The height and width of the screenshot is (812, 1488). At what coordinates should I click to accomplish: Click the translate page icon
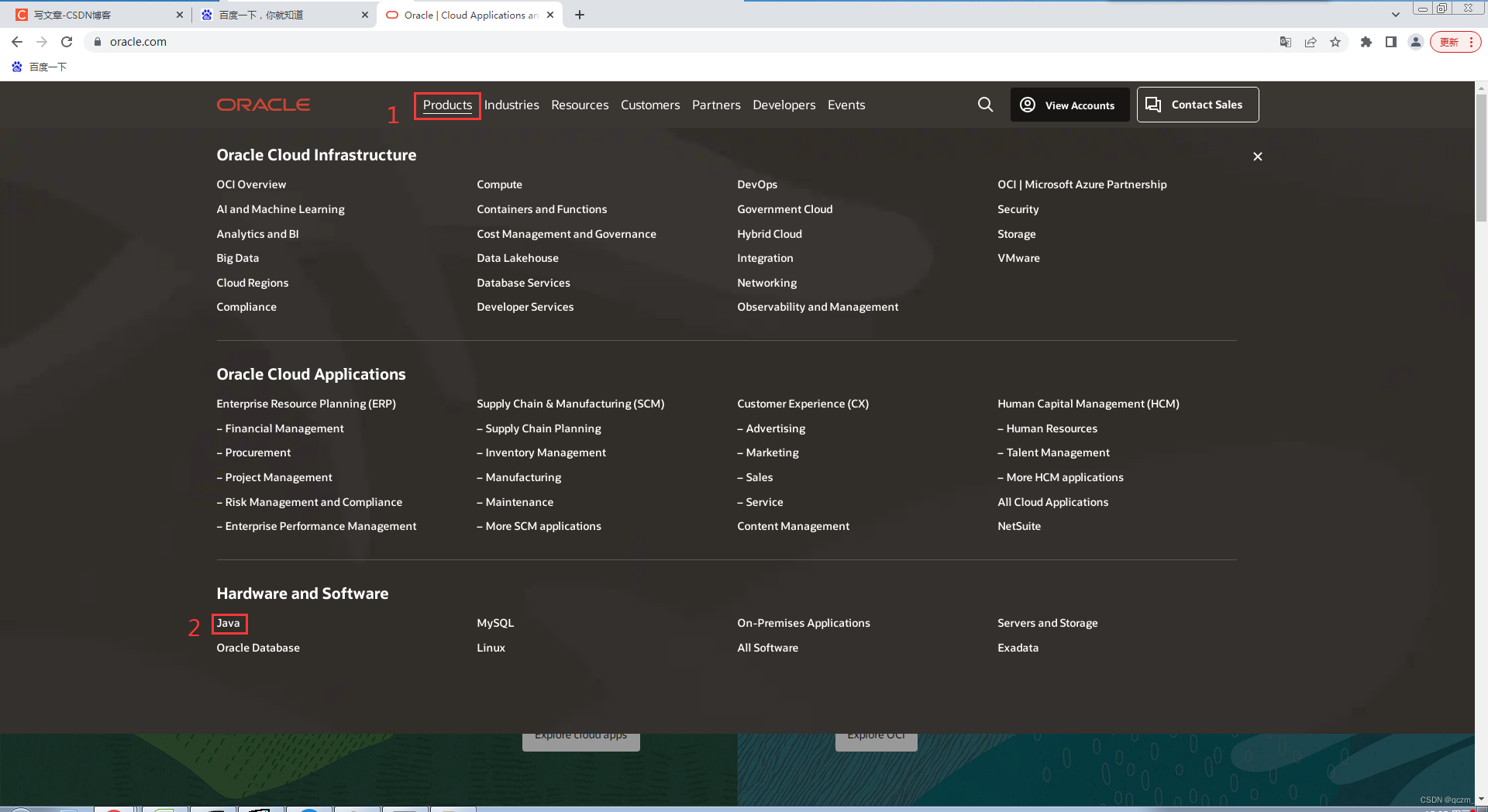(1286, 42)
